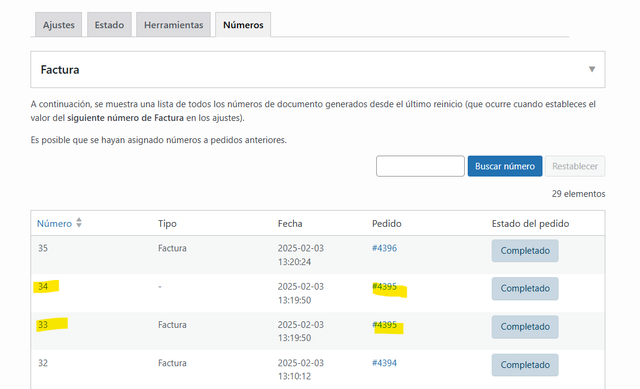This screenshot has height=389, width=640.
Task: Click Factura type in row 35
Action: coord(172,248)
